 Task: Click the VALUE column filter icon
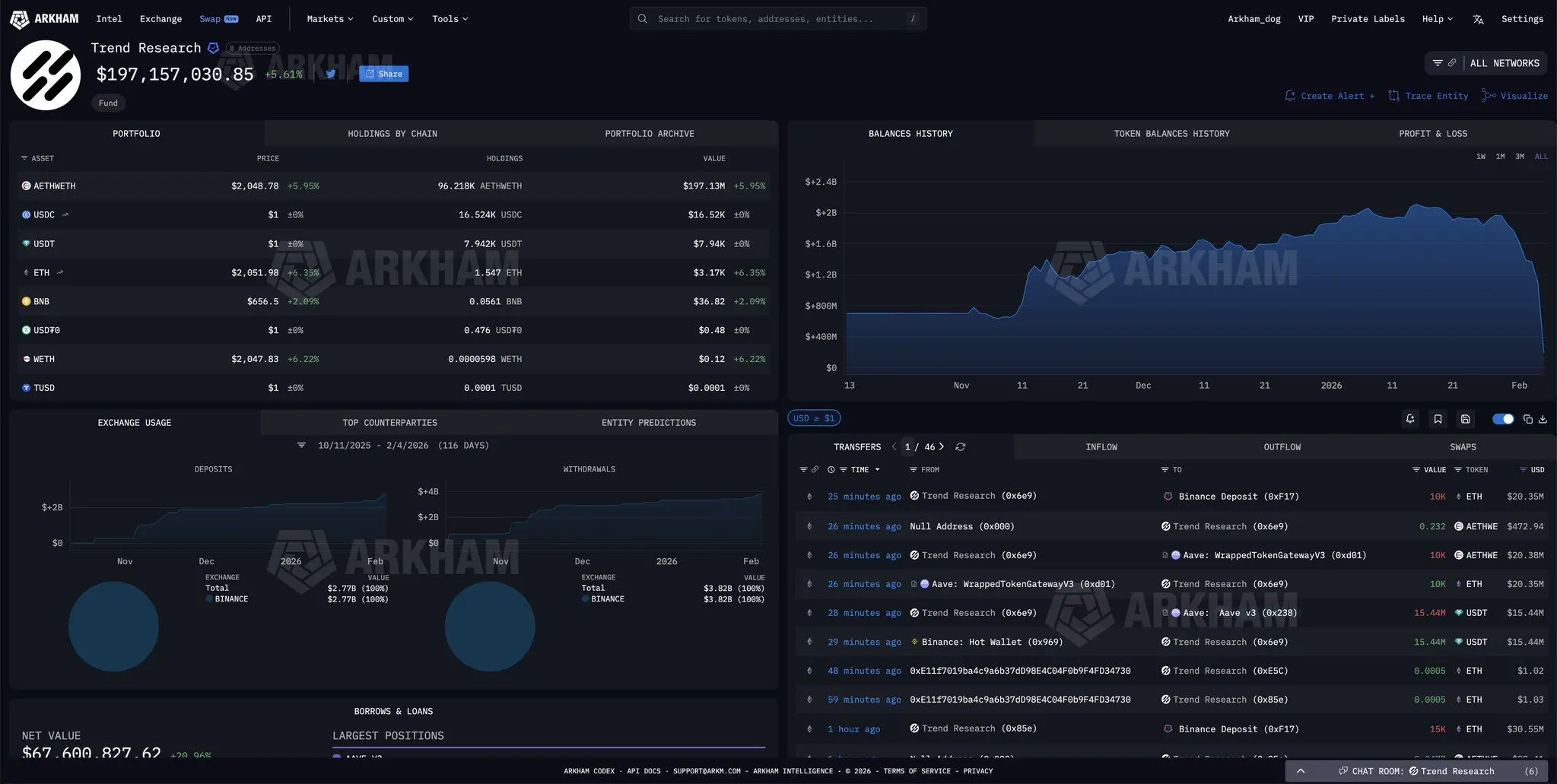tap(1416, 470)
